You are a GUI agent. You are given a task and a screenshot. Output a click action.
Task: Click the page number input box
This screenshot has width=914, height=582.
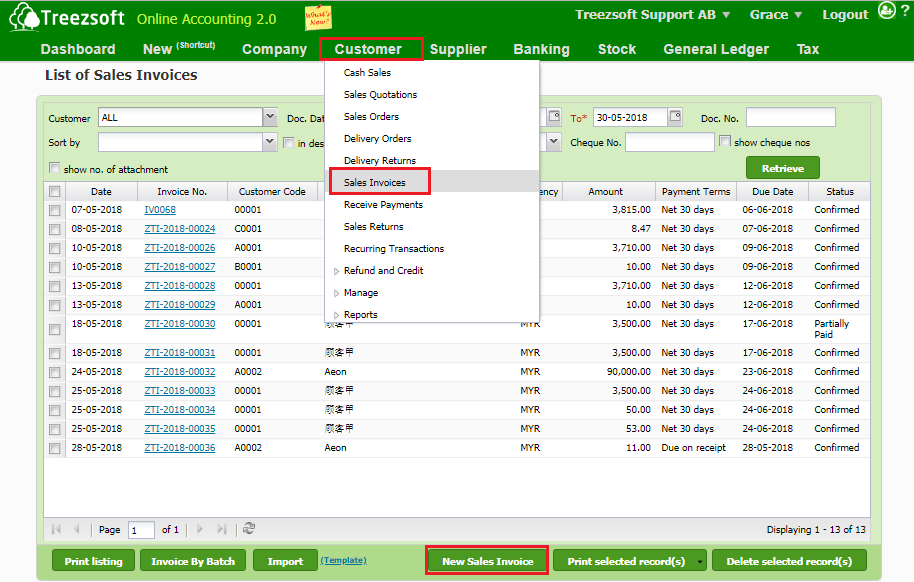(x=140, y=530)
